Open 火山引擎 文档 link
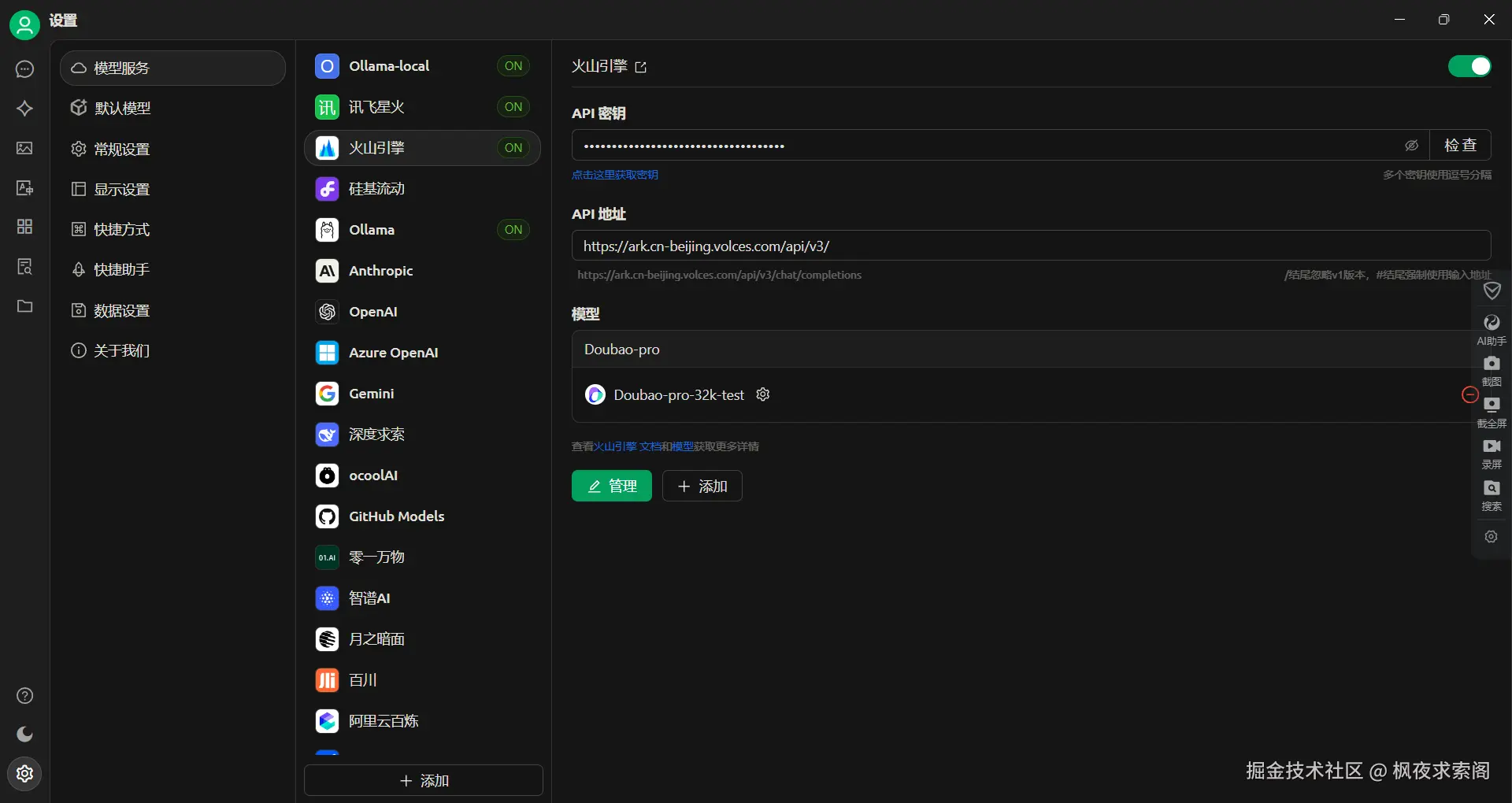 (x=627, y=446)
